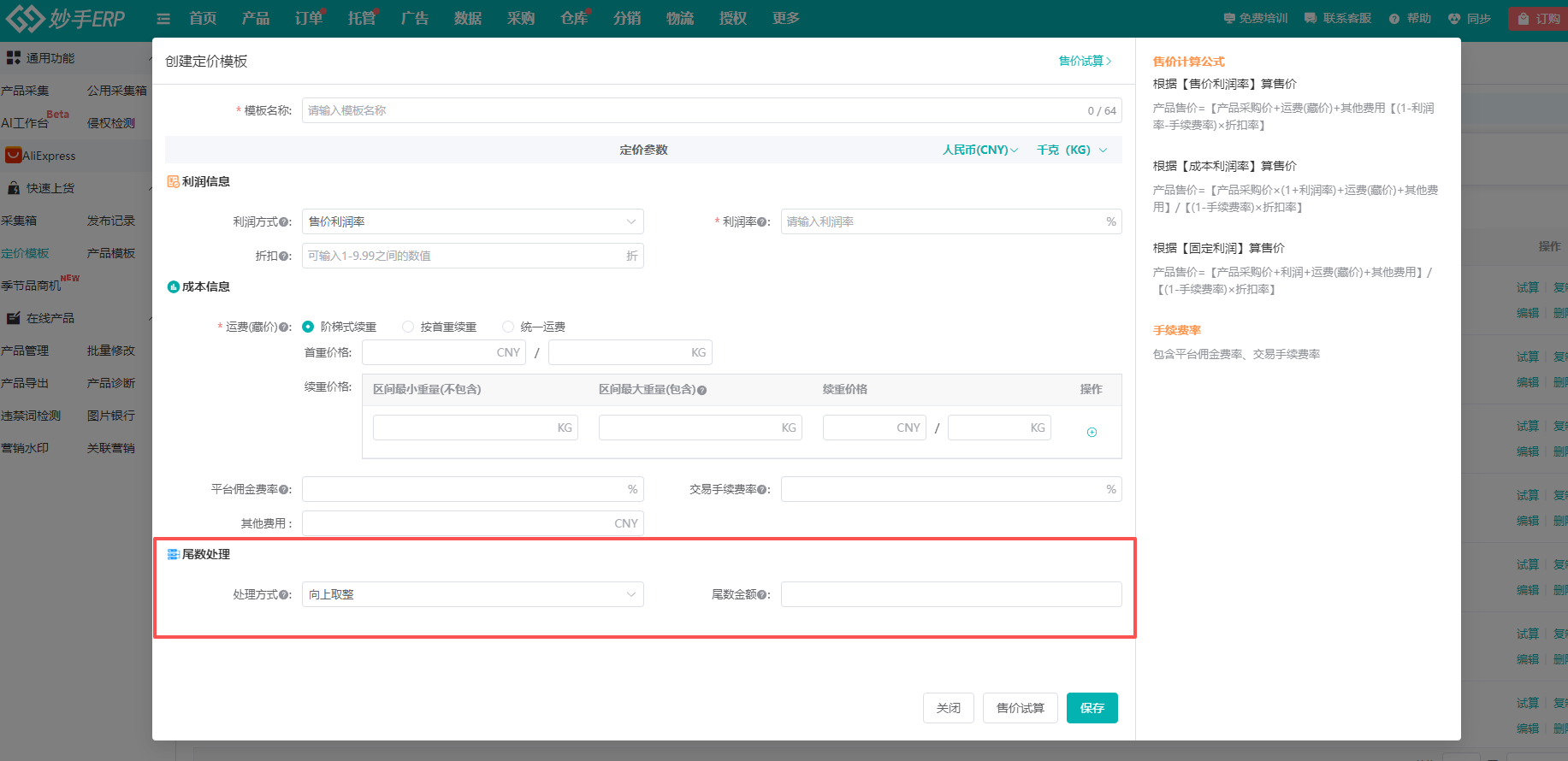Screen dimensions: 1568x761
Task: Select the 阶梯式续重 radio option
Action: [x=308, y=327]
